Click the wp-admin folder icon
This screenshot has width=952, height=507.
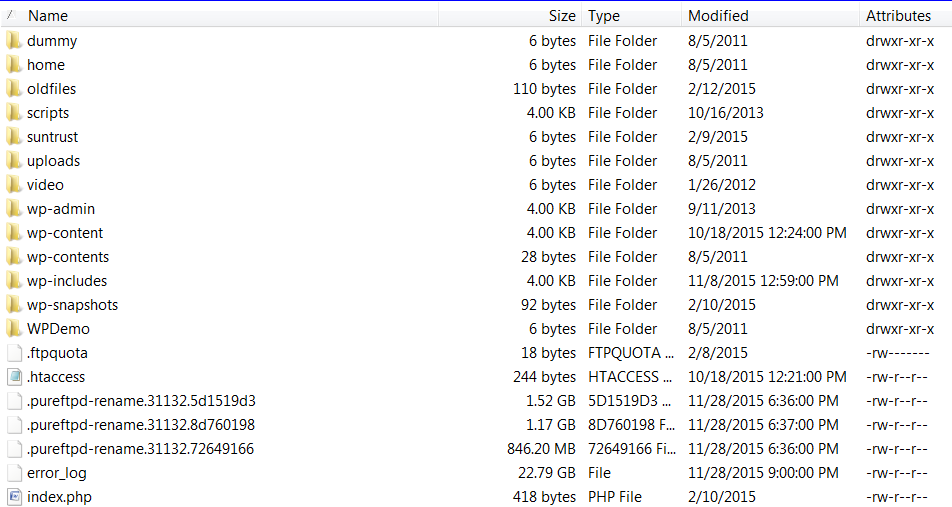tap(14, 209)
